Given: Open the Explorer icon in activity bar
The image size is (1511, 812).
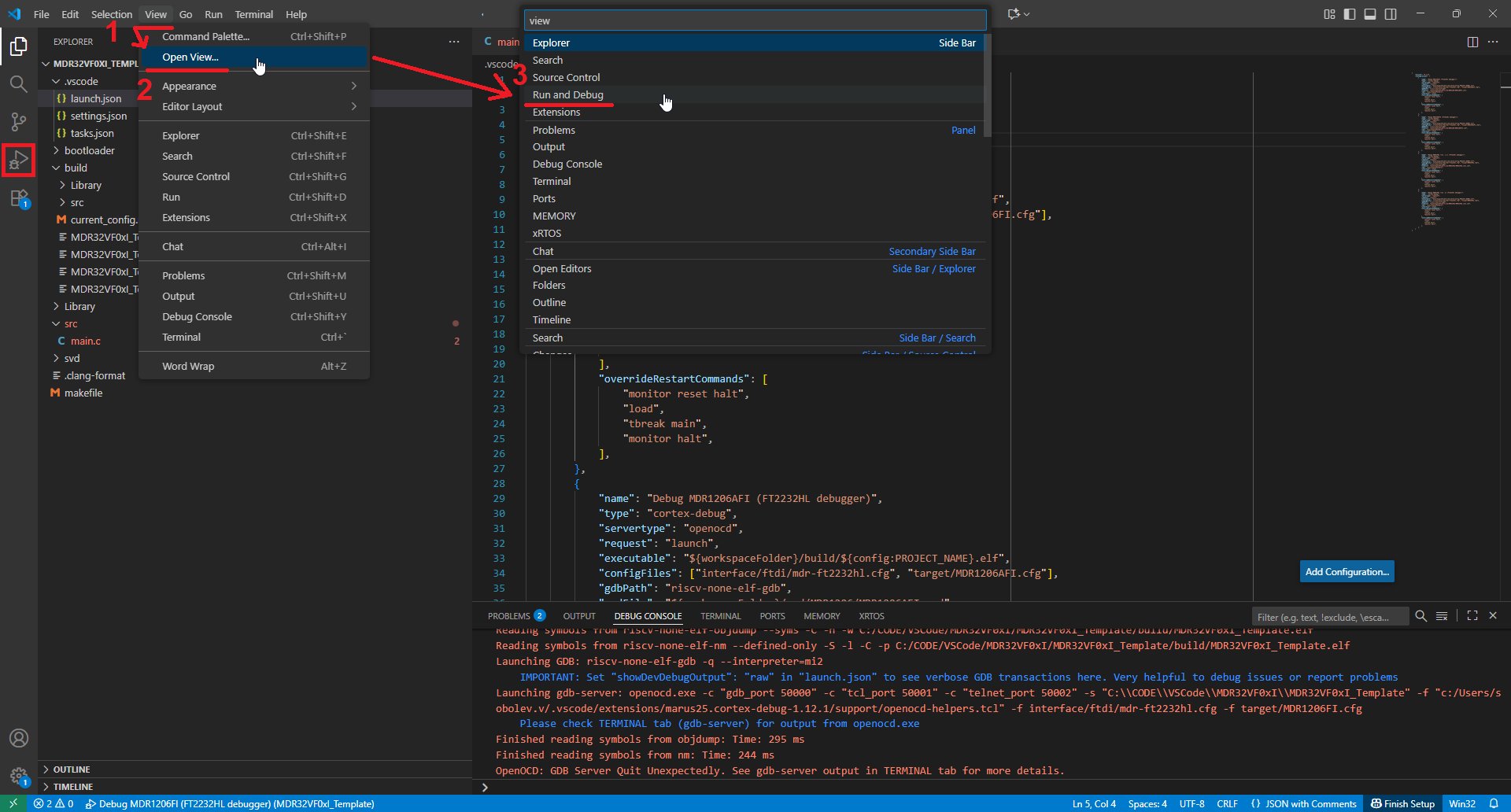Looking at the screenshot, I should (x=19, y=47).
